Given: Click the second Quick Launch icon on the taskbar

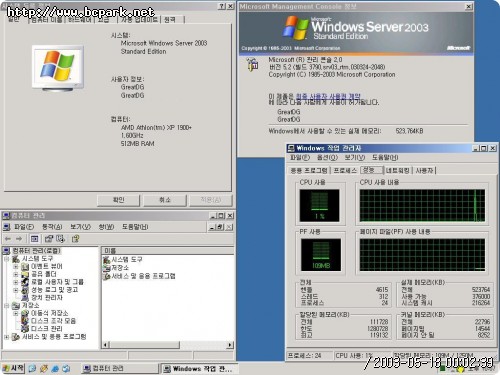Looking at the screenshot, I should (x=44, y=368).
